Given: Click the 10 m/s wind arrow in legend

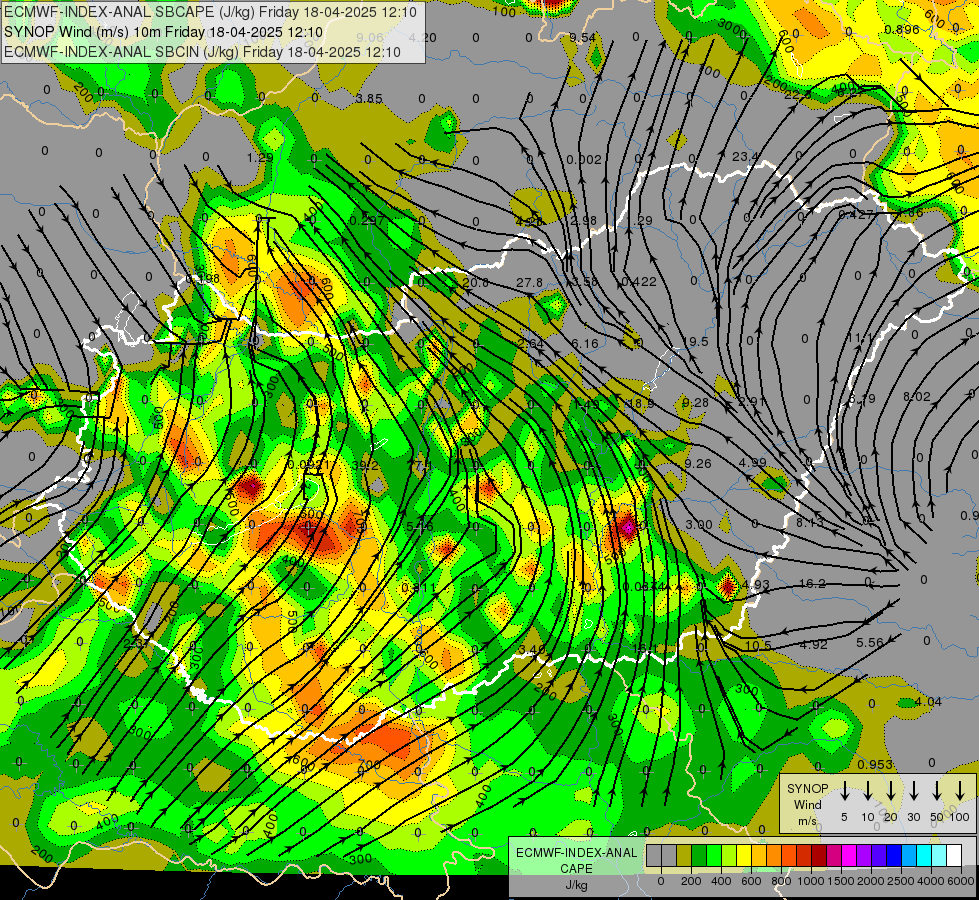Looking at the screenshot, I should (868, 790).
